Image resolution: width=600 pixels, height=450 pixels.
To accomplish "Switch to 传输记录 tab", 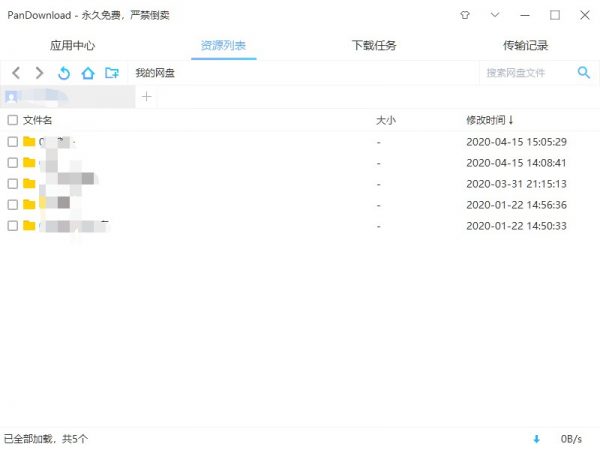I will point(525,46).
